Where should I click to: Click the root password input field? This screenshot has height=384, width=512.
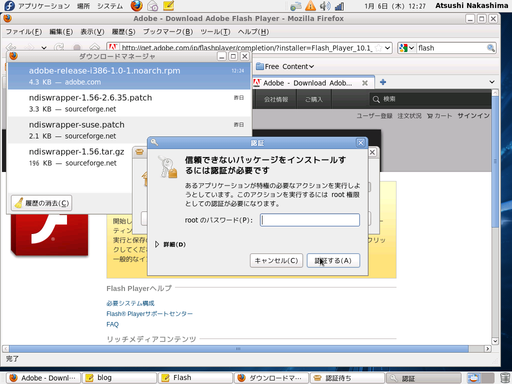(310, 220)
